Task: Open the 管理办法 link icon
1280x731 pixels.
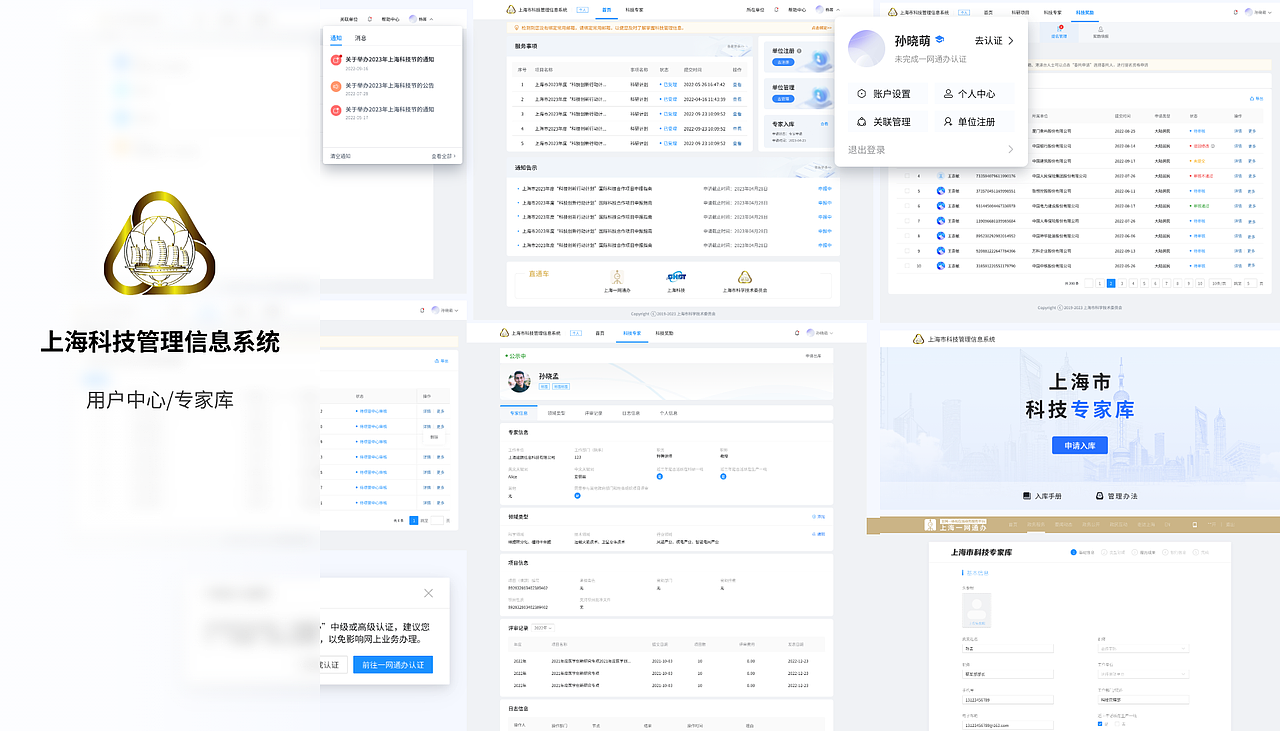Action: pos(1100,496)
